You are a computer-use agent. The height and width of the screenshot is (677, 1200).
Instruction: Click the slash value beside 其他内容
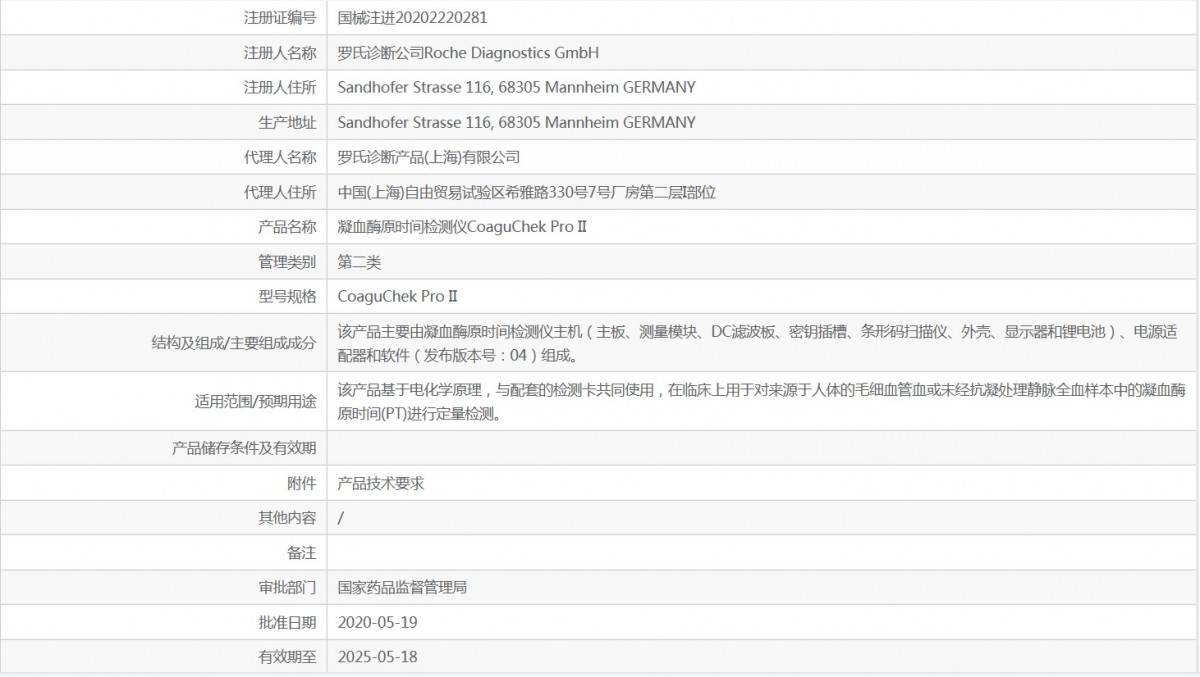click(x=341, y=518)
